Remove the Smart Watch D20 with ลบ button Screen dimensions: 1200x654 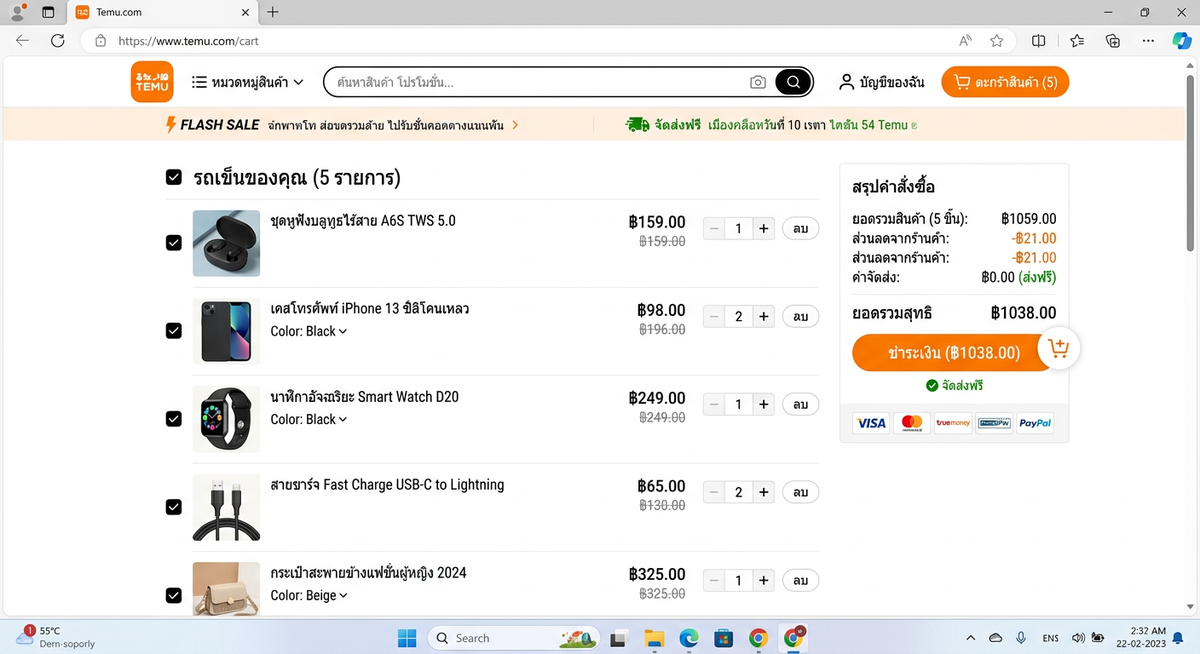pyautogui.click(x=800, y=404)
